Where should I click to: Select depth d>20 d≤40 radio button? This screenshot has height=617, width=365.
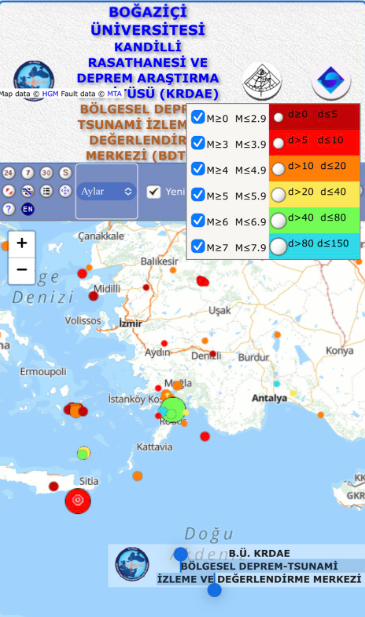coord(278,195)
